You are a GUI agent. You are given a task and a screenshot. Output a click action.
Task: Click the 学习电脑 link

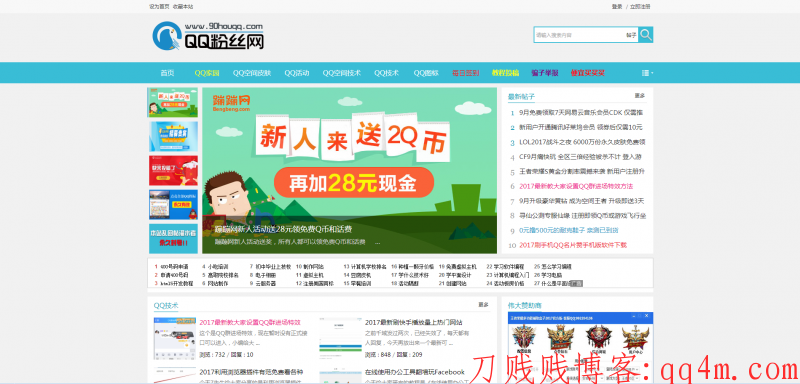552,275
